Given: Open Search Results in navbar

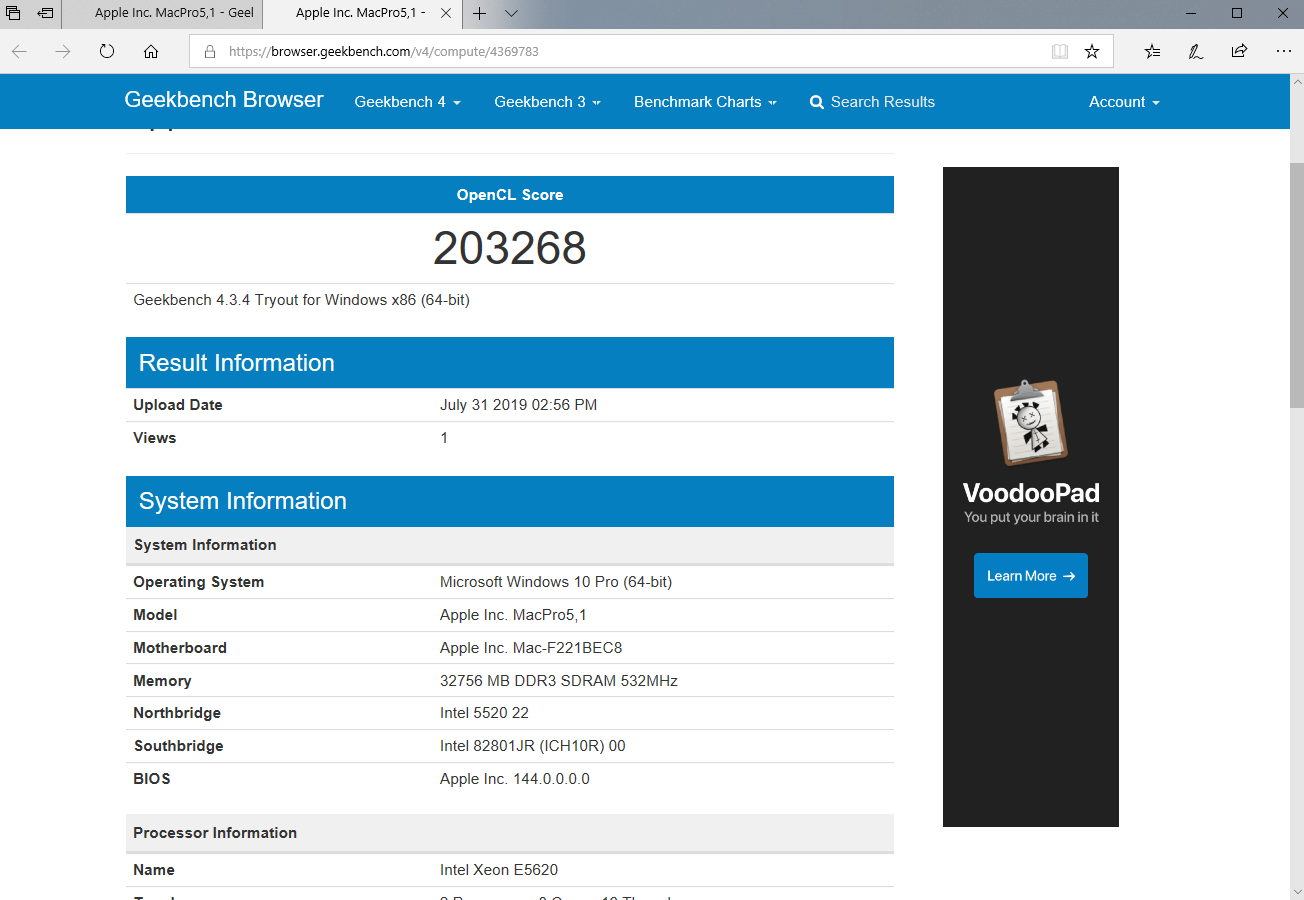Looking at the screenshot, I should (x=872, y=102).
